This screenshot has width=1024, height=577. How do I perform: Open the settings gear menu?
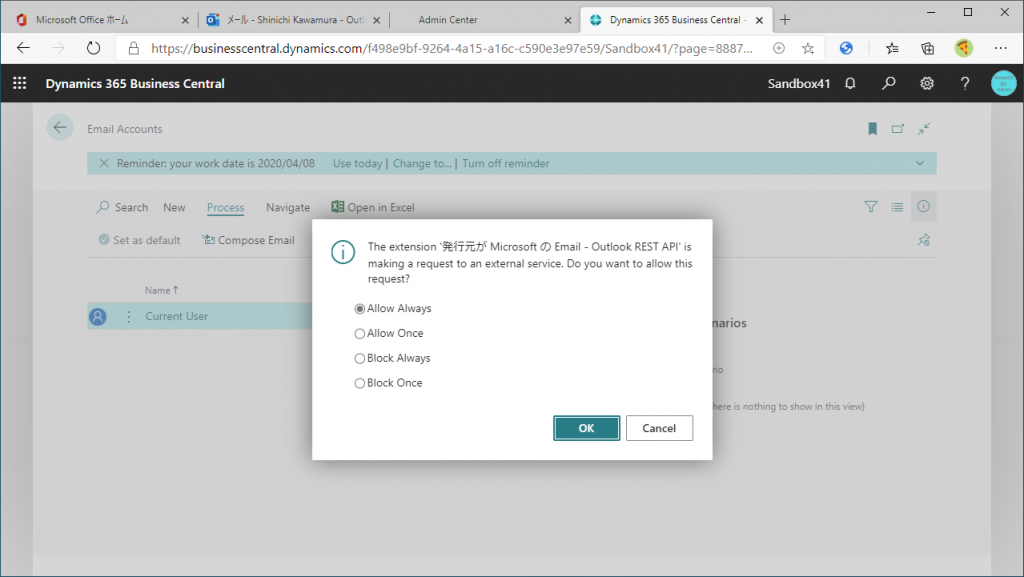tap(927, 83)
